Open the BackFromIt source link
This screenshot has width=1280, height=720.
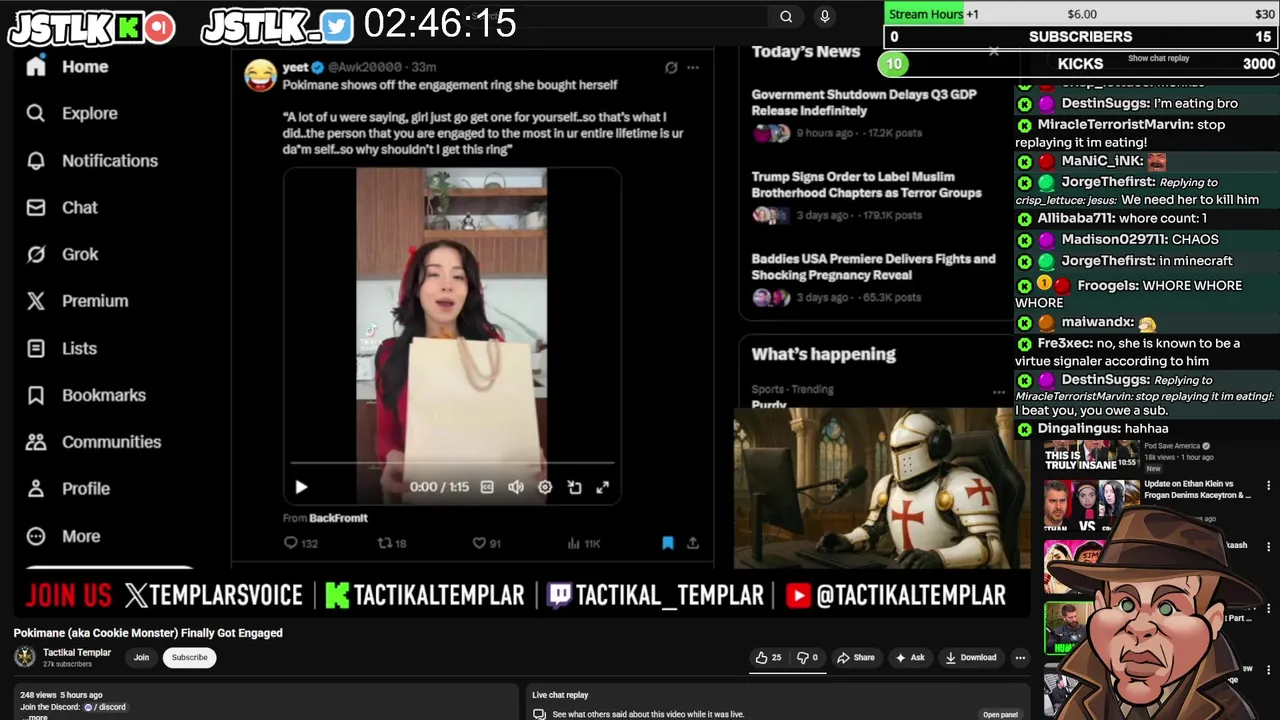pos(338,518)
